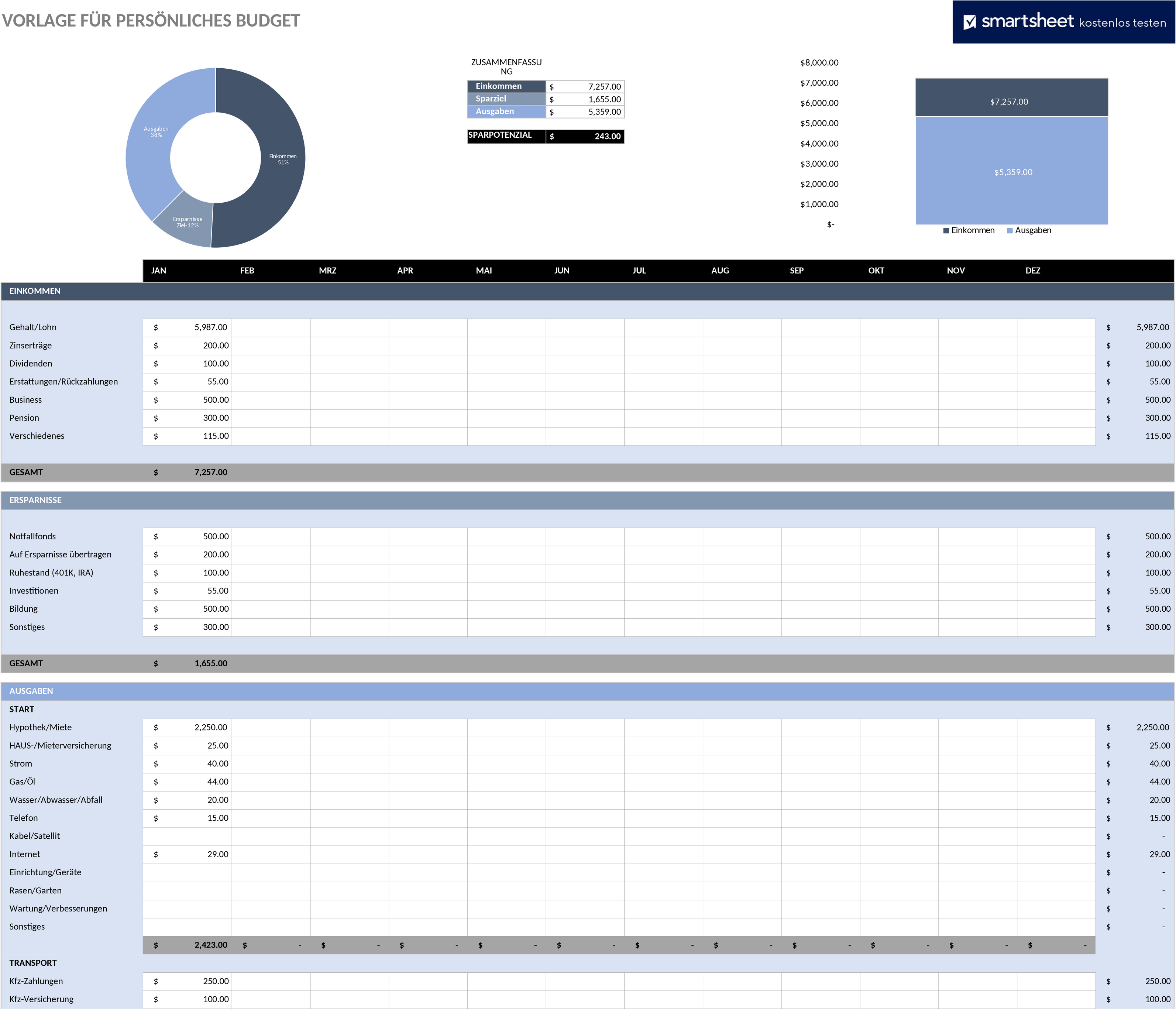Image resolution: width=1176 pixels, height=1010 pixels.
Task: Select the Erstattungen/Rückzahlungen January cell
Action: 187,382
